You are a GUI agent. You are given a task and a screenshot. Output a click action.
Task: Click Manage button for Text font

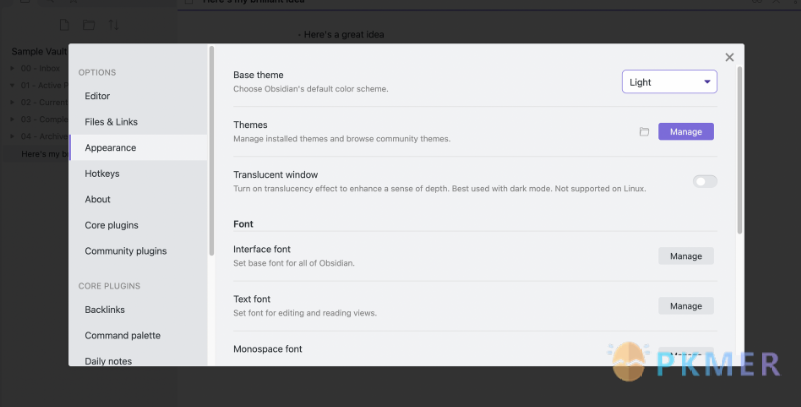pos(686,306)
